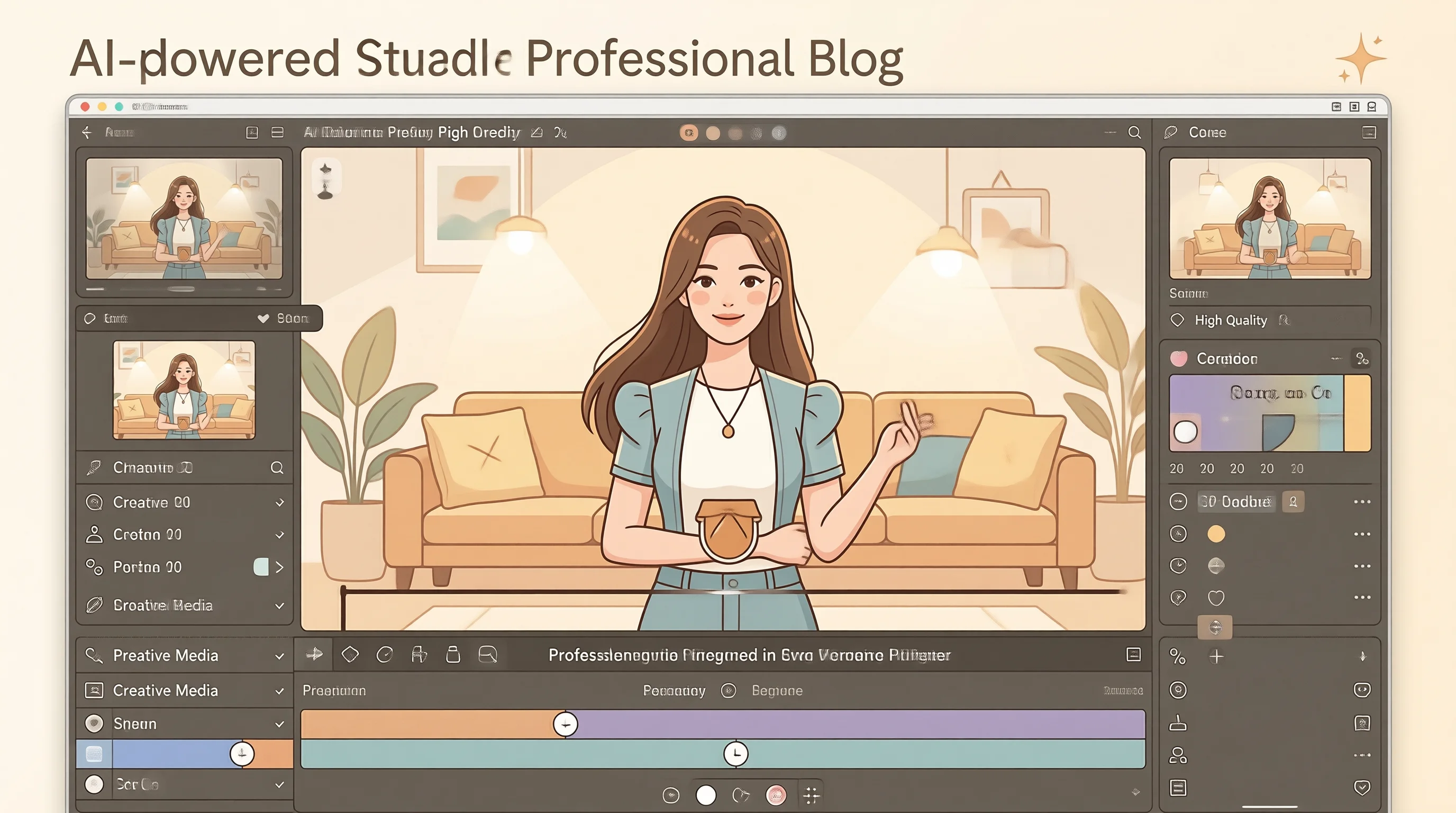The height and width of the screenshot is (813, 1456).
Task: Click the lock icon in timeline toolbar
Action: coord(453,655)
